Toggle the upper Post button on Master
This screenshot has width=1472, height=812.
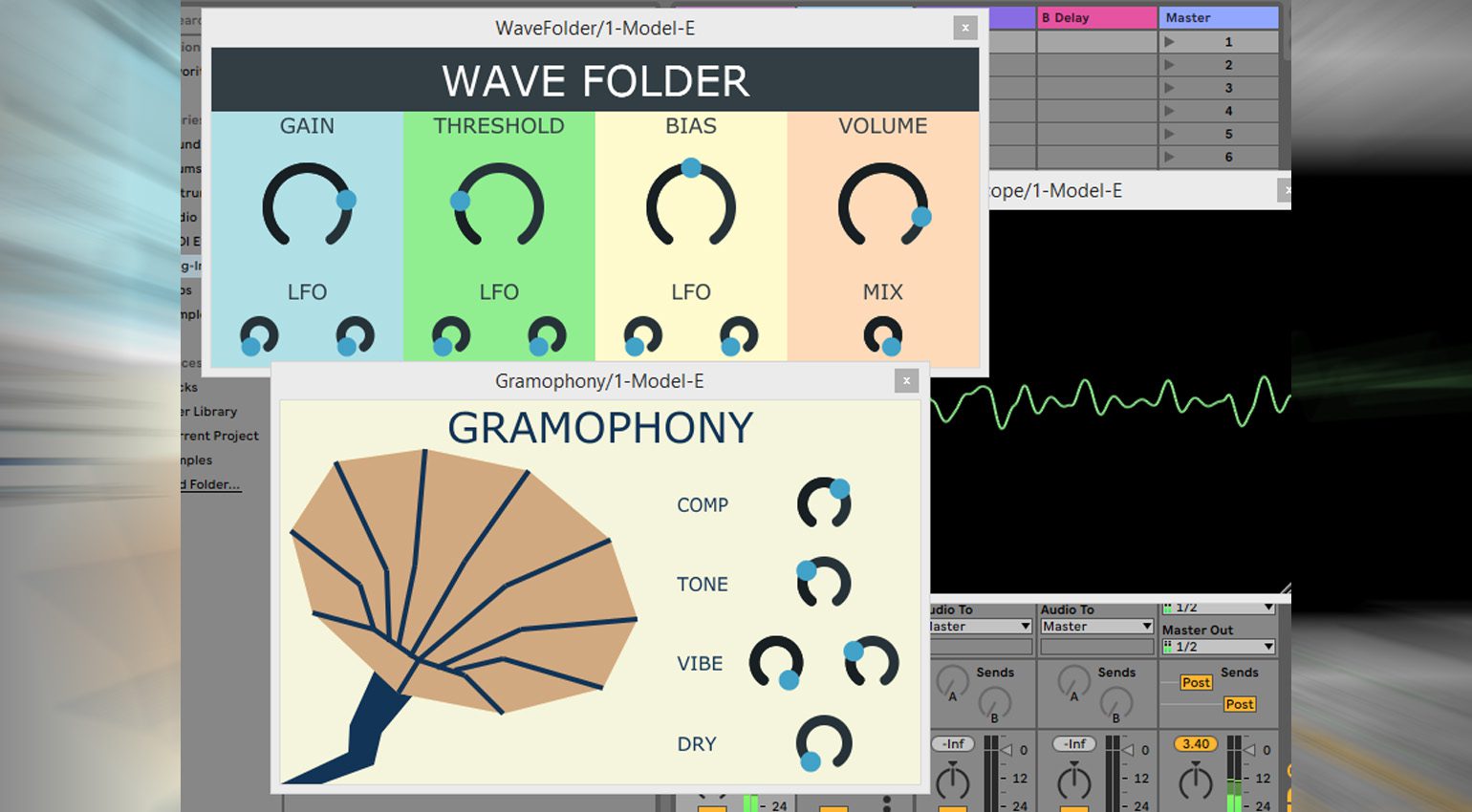tap(1196, 682)
